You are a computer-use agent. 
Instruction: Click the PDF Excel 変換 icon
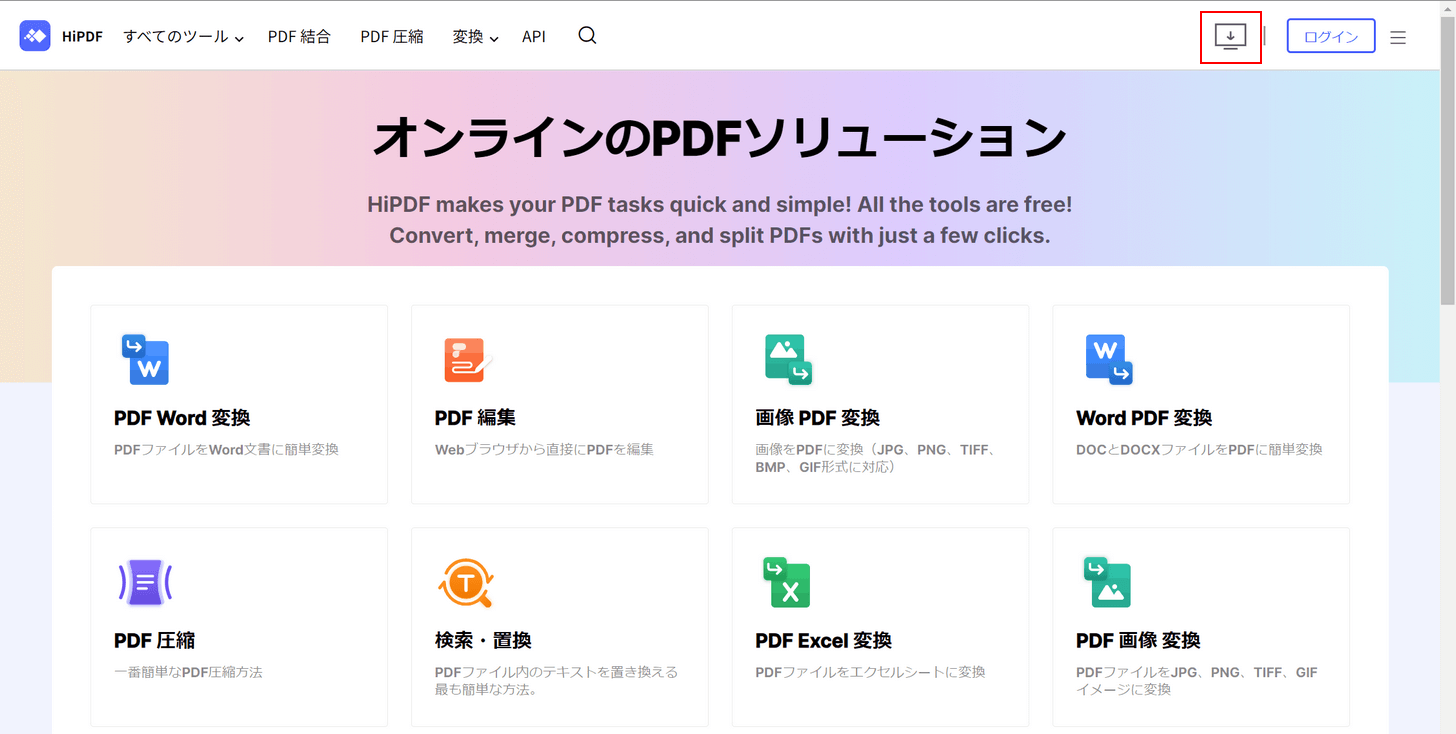tap(787, 583)
